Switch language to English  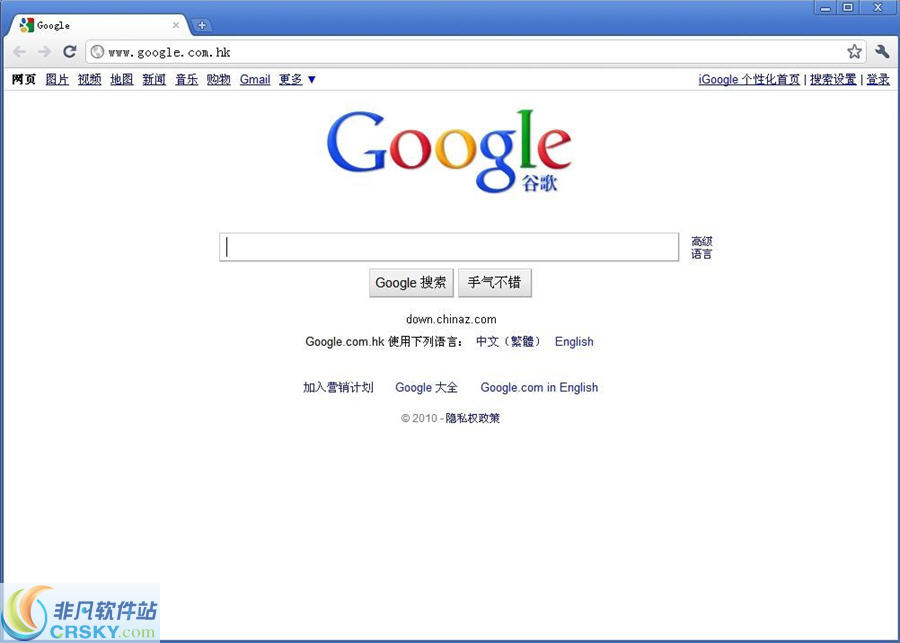[574, 341]
